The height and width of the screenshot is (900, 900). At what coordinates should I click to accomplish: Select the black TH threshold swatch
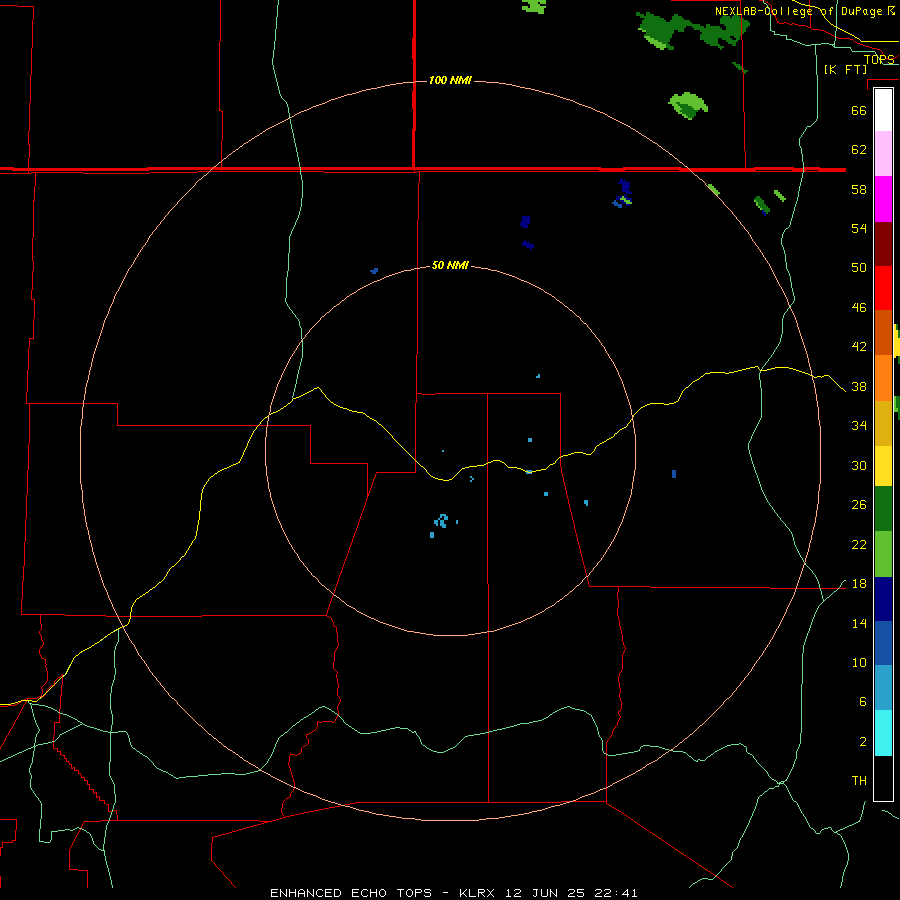click(883, 778)
